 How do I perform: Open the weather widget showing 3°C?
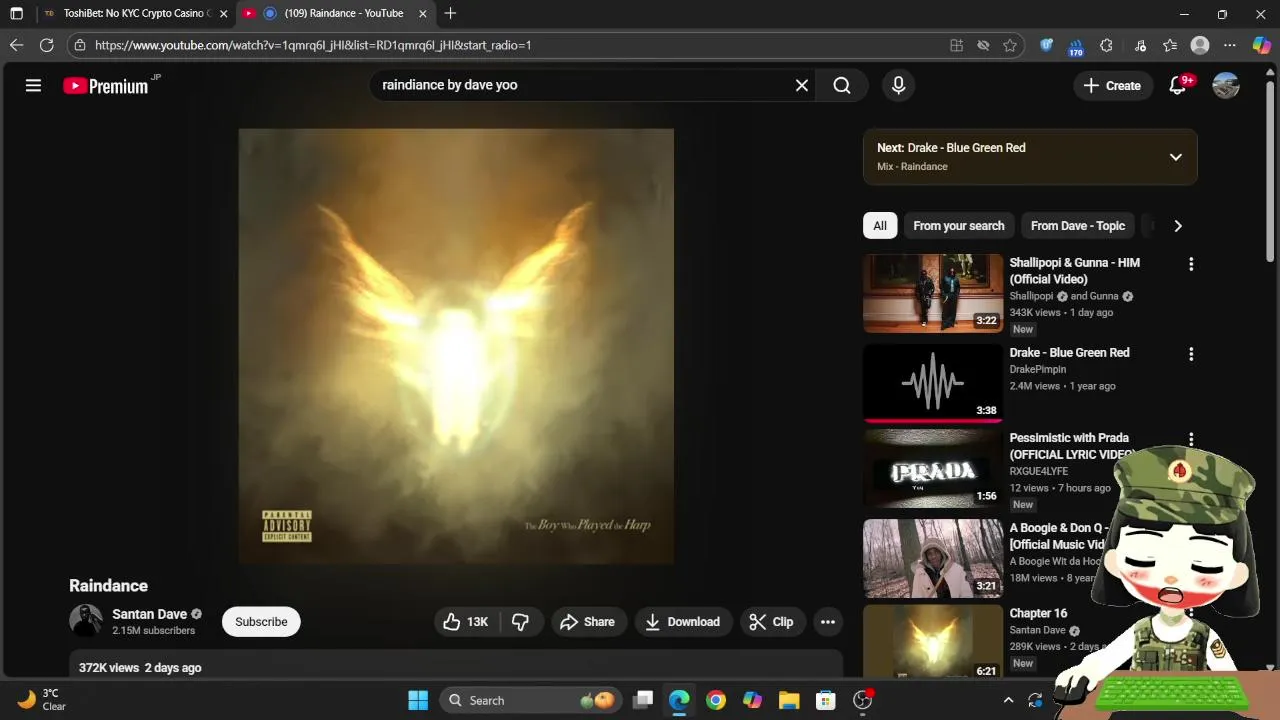click(42, 700)
